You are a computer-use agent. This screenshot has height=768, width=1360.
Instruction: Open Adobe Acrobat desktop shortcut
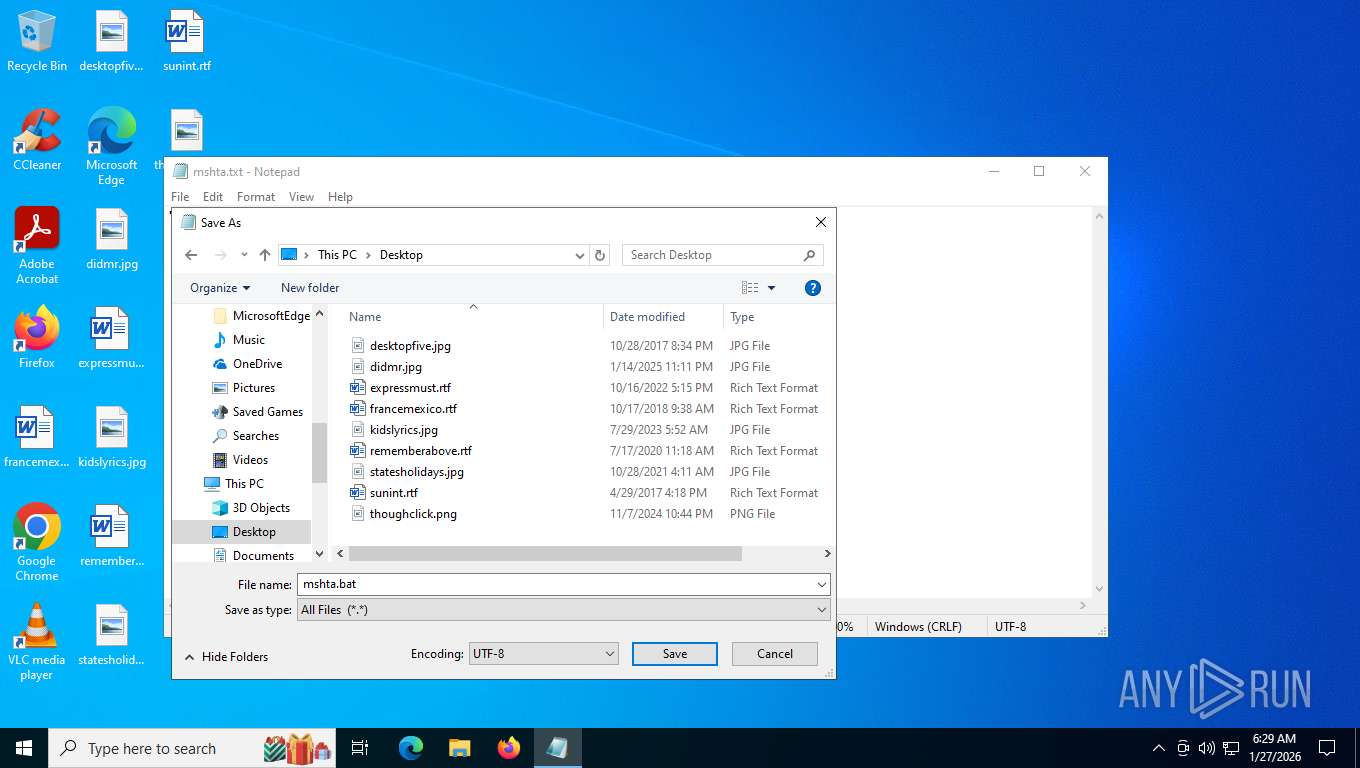tap(37, 246)
